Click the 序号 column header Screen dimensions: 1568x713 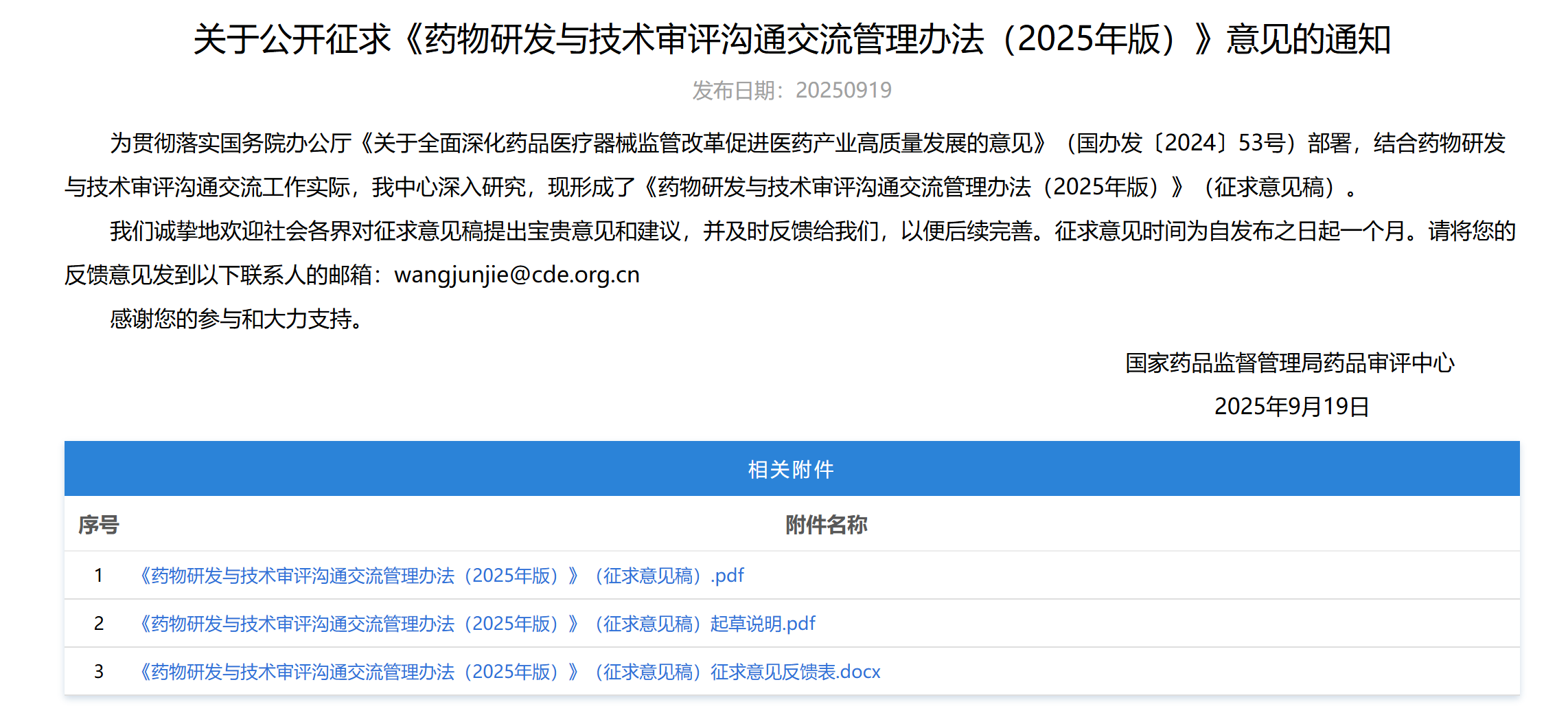pos(98,525)
